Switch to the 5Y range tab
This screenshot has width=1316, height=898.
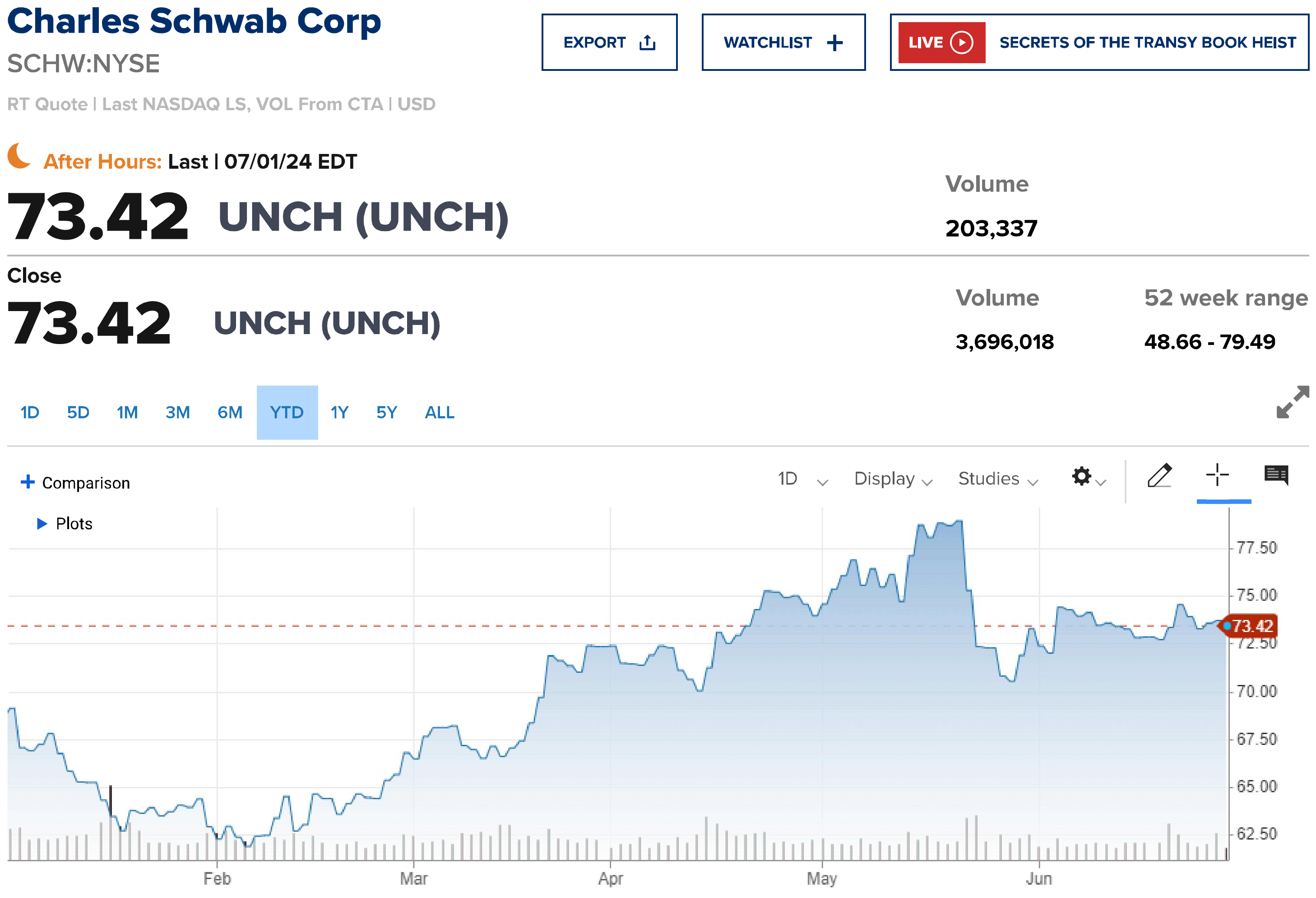pyautogui.click(x=387, y=413)
